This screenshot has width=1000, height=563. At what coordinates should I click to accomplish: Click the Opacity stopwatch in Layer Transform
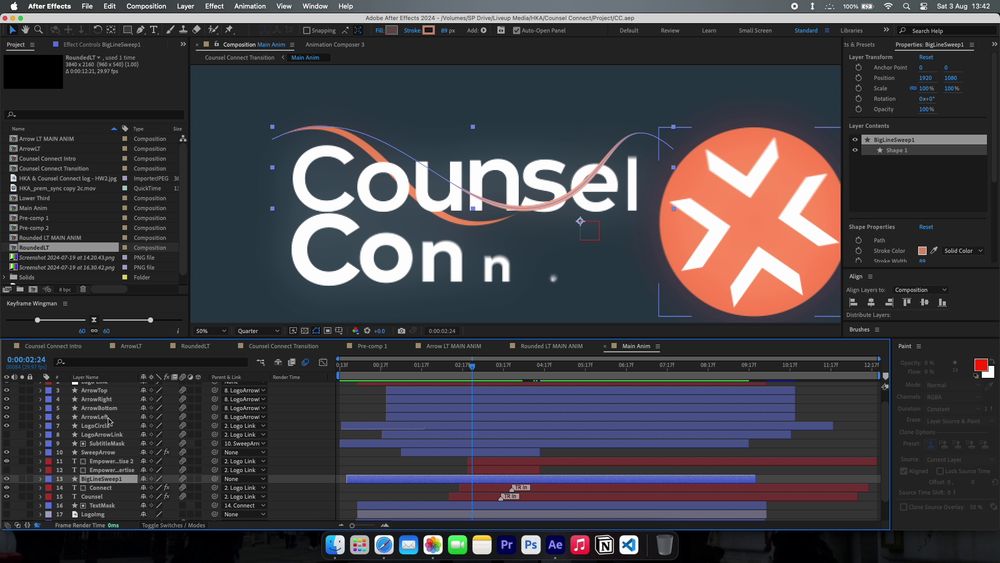pos(858,109)
